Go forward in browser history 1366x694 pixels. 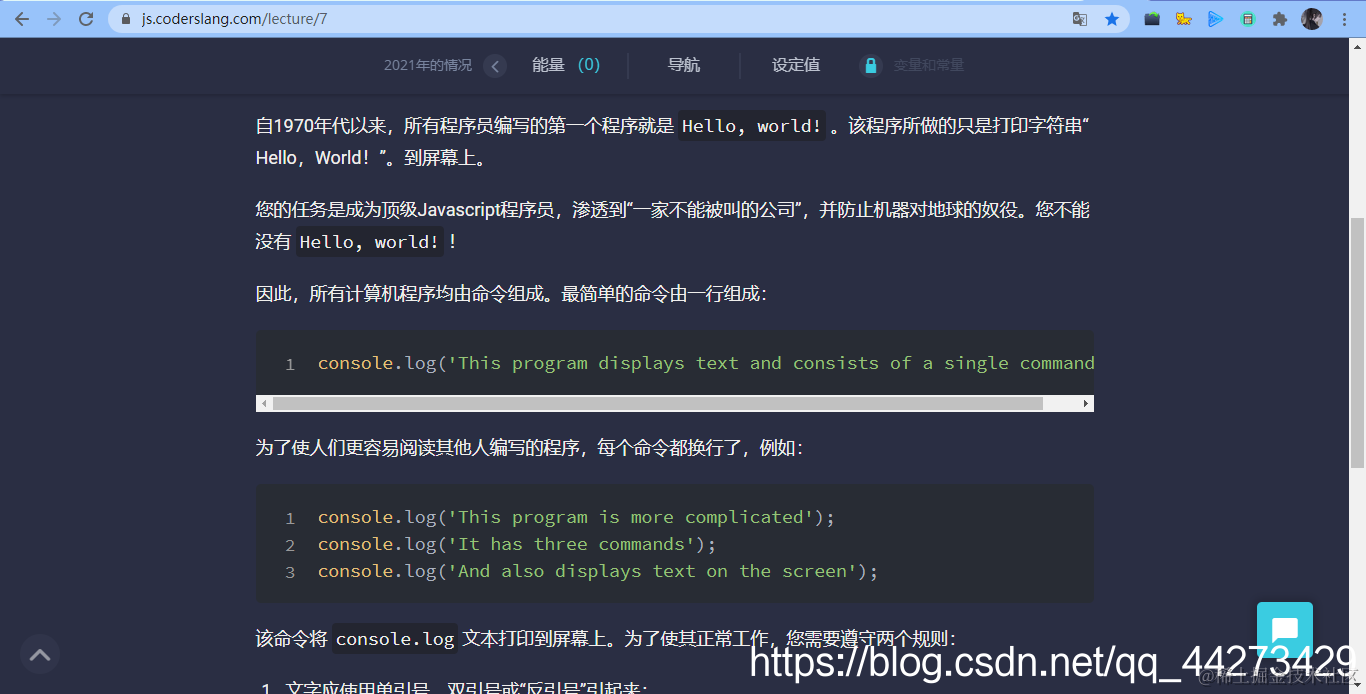coord(54,19)
